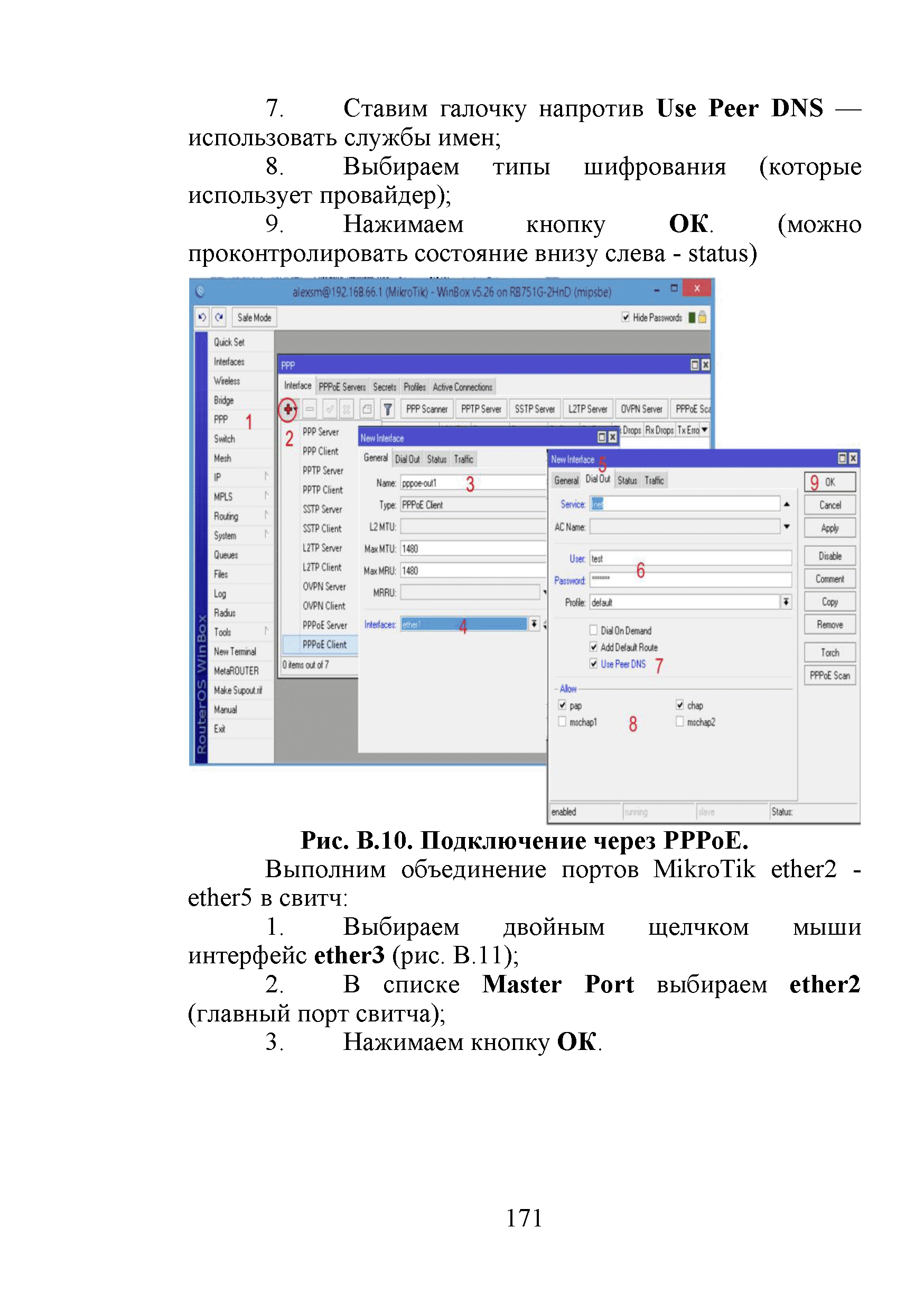Click the Redo arrow icon in WinBox toolbar
This screenshot has height=1311, width=924.
(x=219, y=317)
